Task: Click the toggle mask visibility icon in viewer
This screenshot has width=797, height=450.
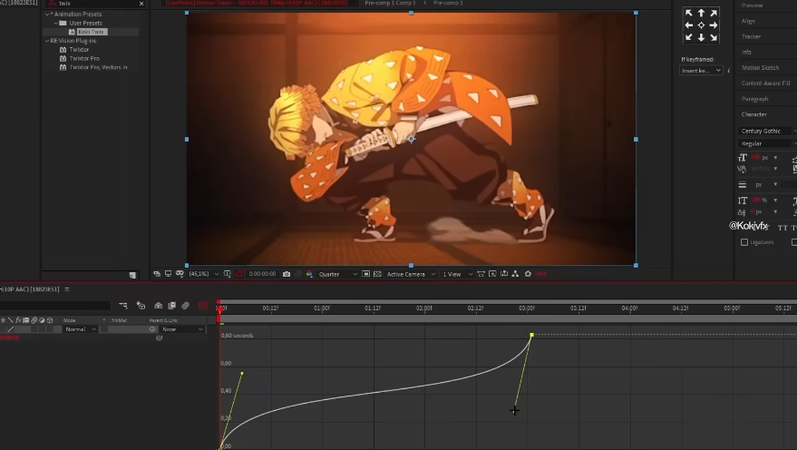Action: pos(239,274)
